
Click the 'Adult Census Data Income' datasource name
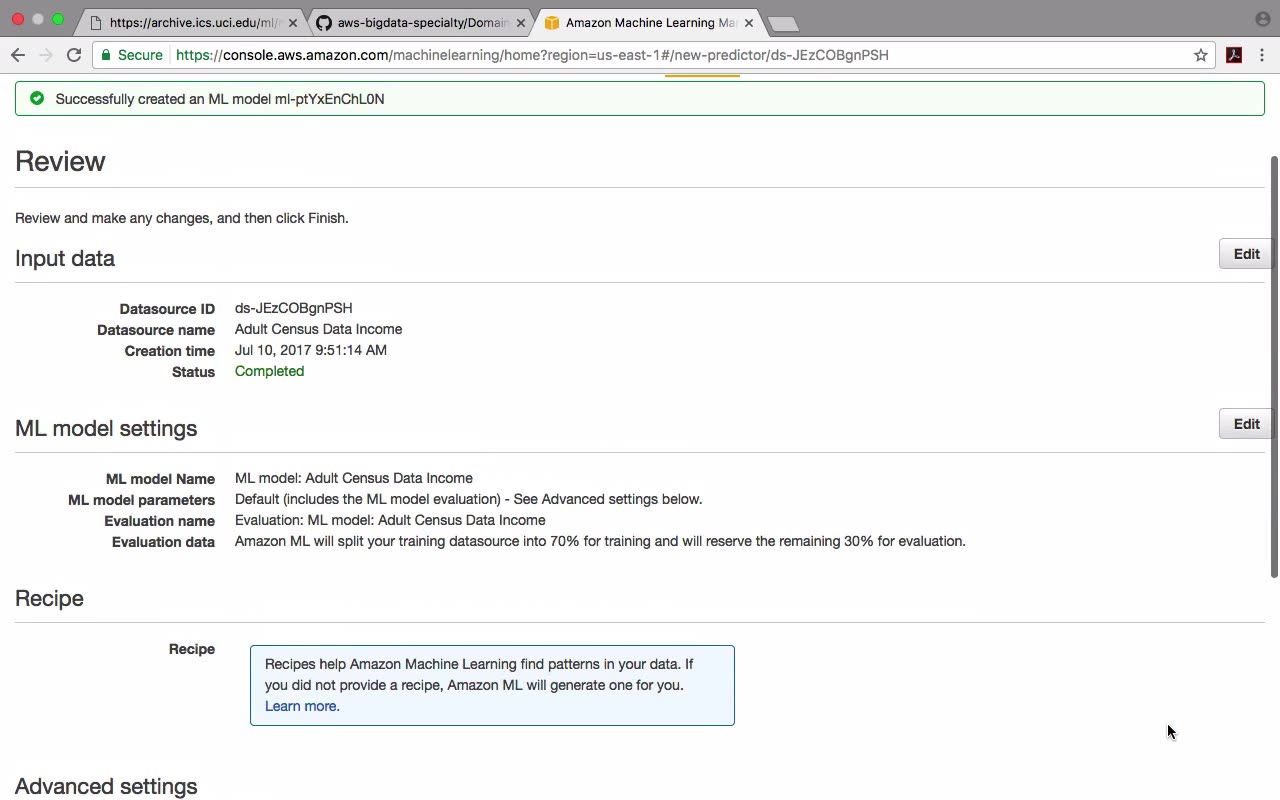pos(318,329)
